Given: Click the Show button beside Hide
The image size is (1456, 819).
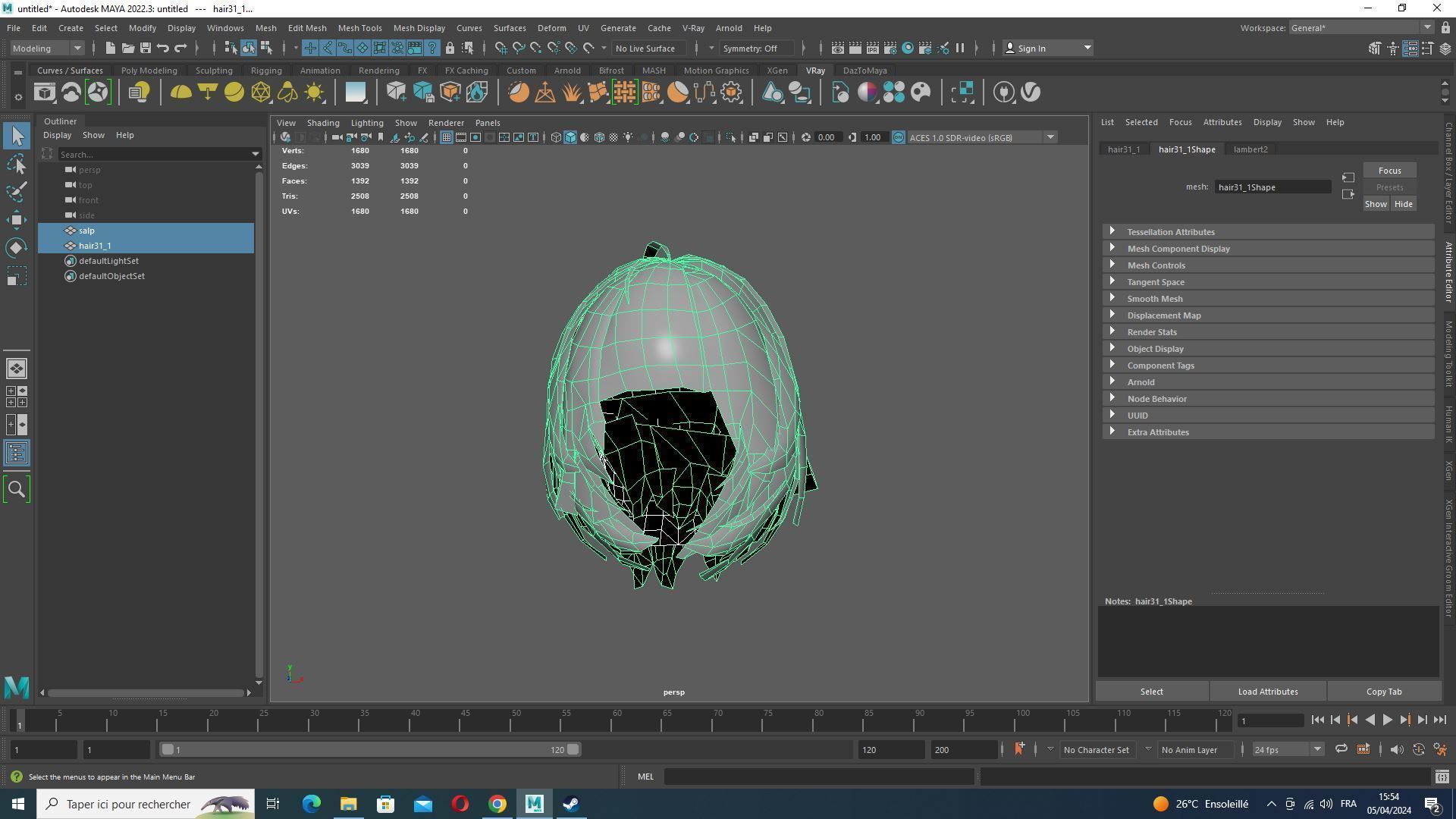Looking at the screenshot, I should pyautogui.click(x=1376, y=204).
